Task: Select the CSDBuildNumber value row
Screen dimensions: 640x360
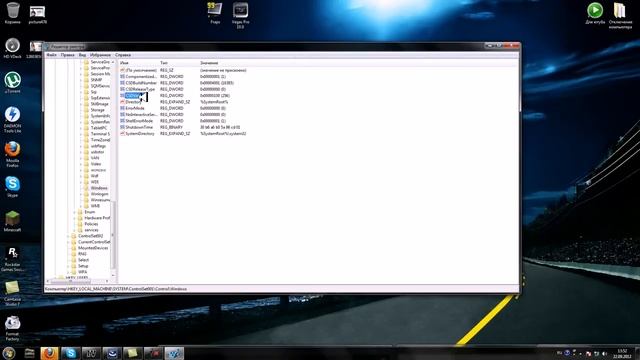Action: tap(141, 83)
